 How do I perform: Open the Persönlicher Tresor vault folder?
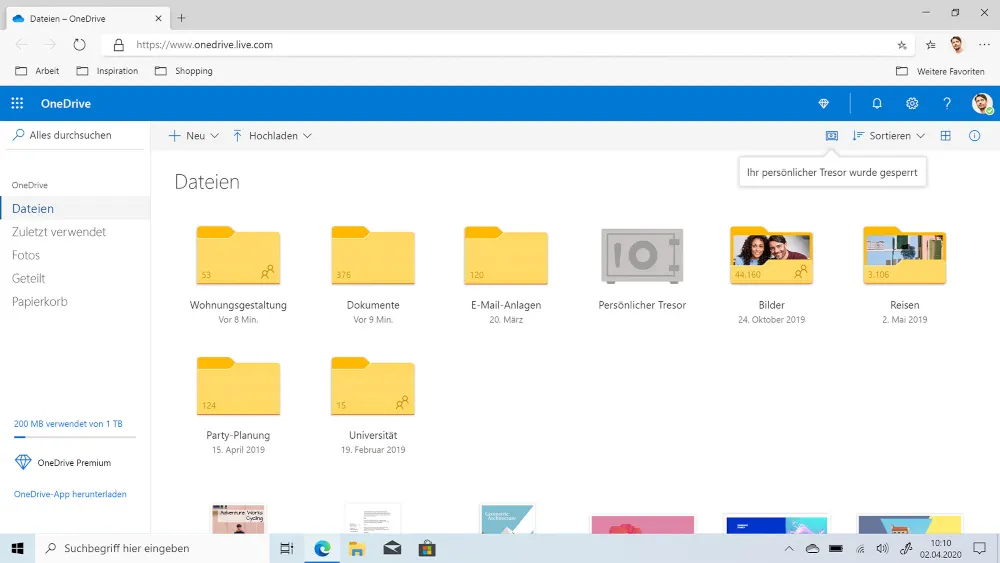point(641,256)
